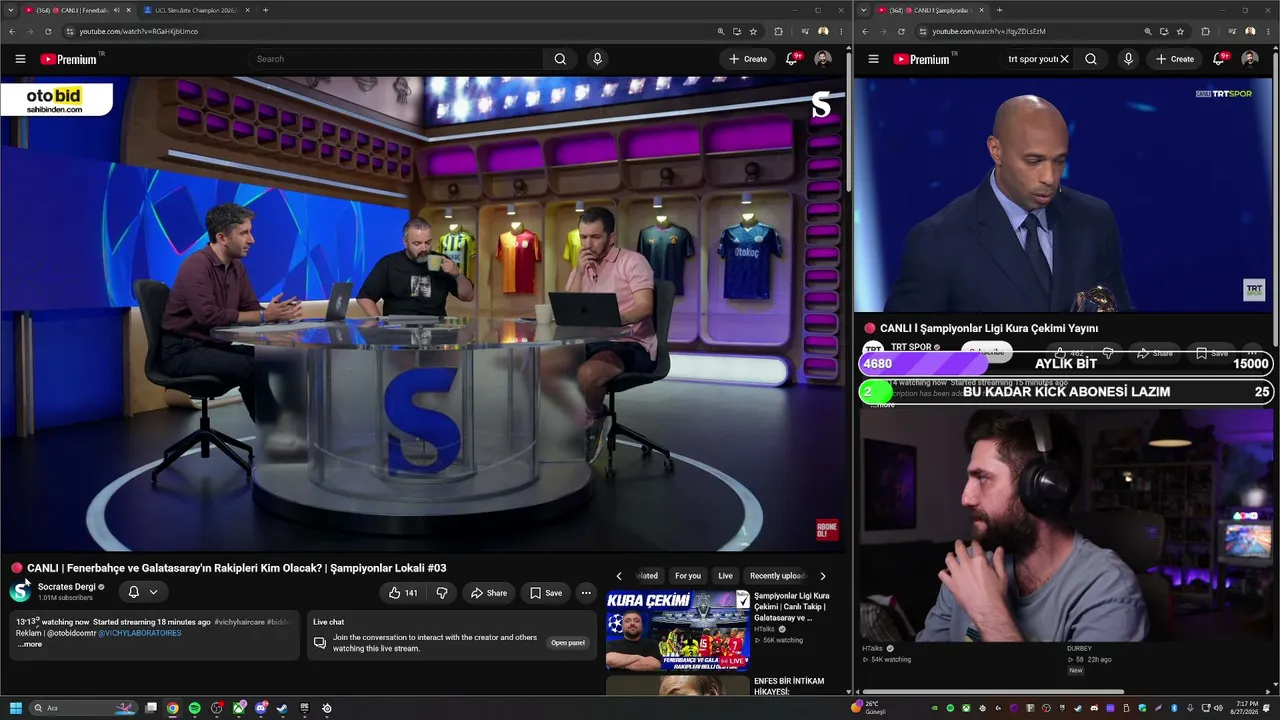The width and height of the screenshot is (1280, 720).
Task: Start voice search in right YouTube window
Action: (1128, 59)
